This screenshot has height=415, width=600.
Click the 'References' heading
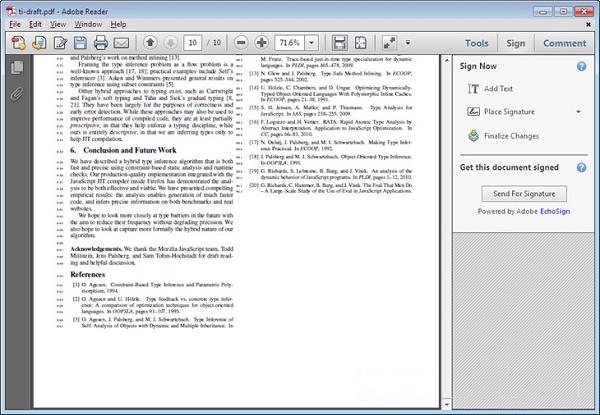[x=88, y=275]
